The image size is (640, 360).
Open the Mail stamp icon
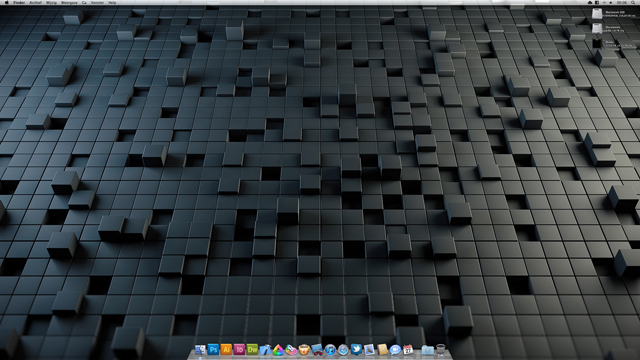[x=369, y=349]
